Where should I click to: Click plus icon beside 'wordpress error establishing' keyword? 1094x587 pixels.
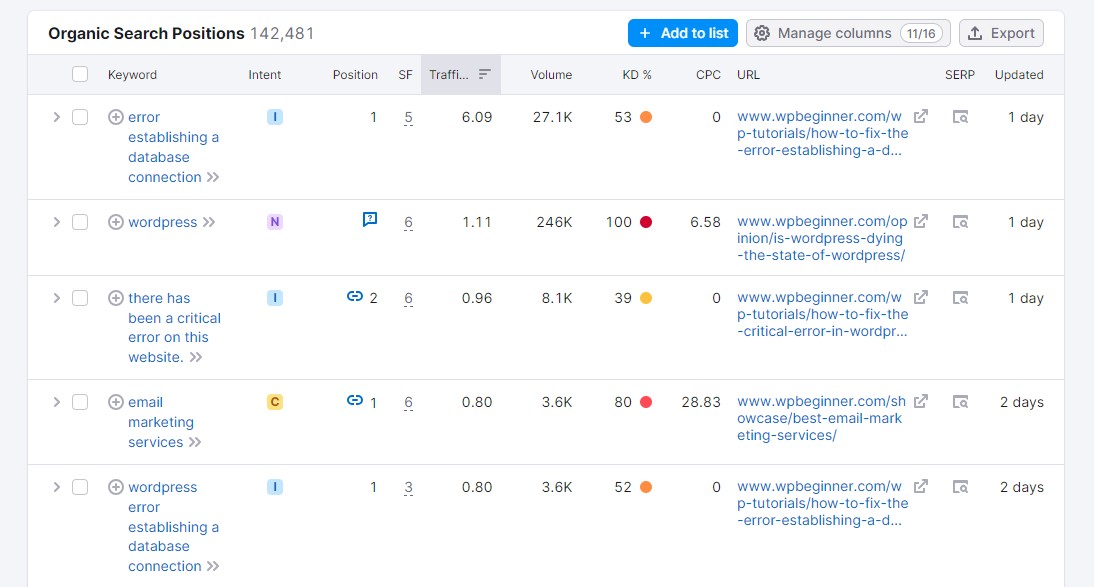click(116, 487)
